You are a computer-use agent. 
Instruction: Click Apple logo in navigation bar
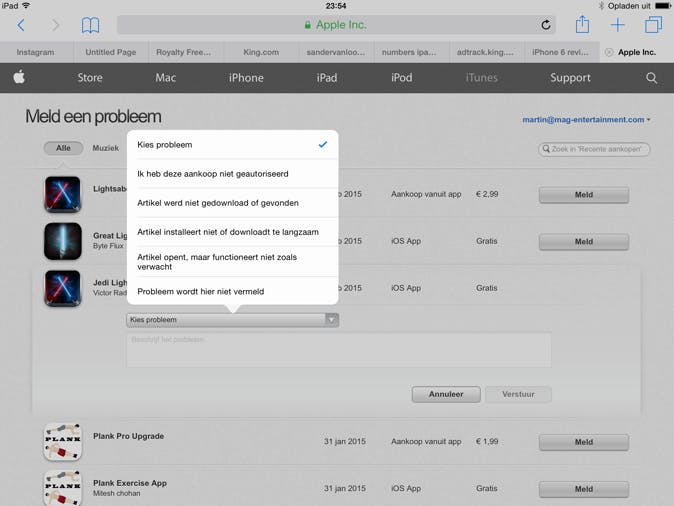click(x=19, y=77)
